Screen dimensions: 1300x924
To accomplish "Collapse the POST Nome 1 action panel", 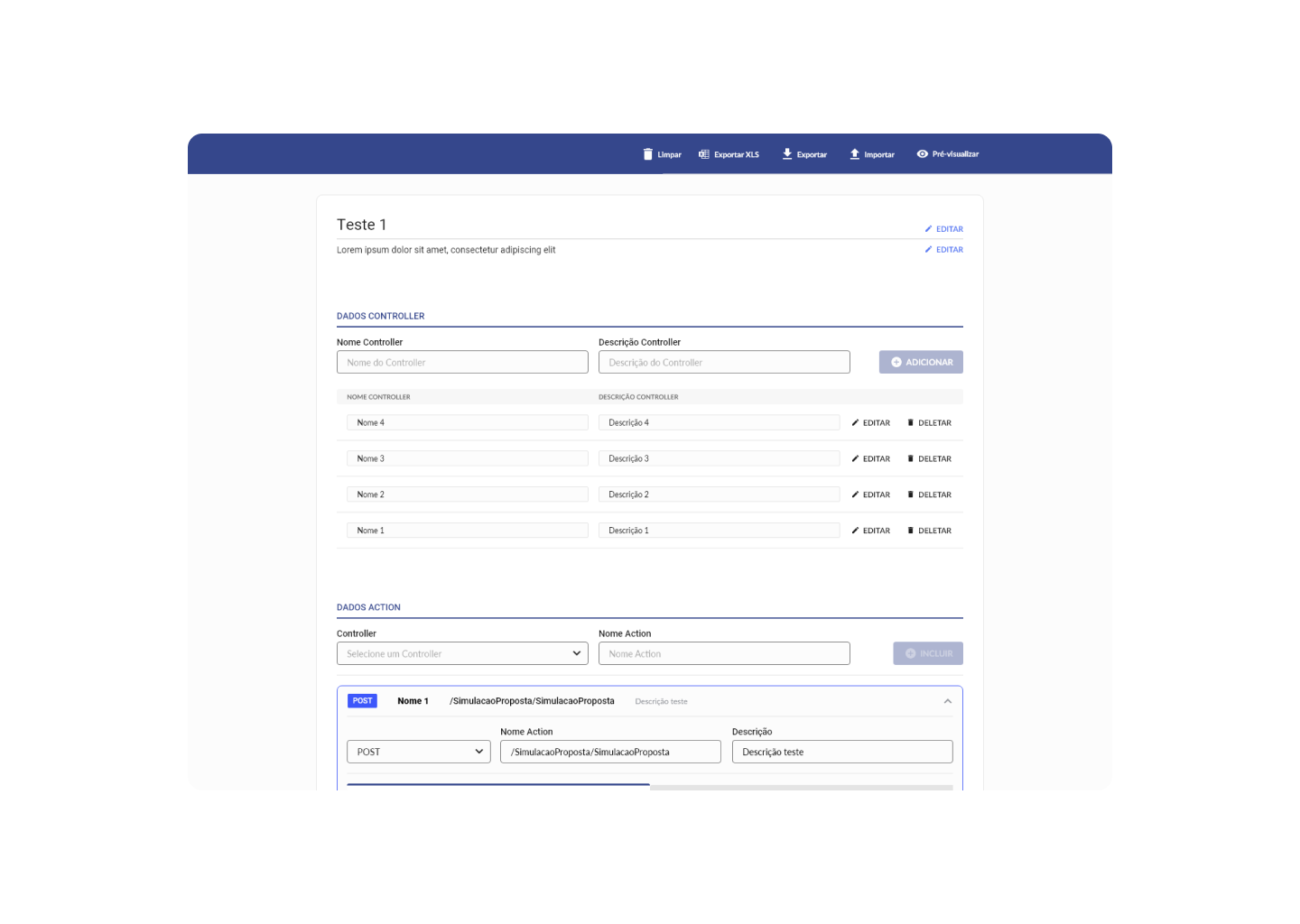I will point(947,702).
